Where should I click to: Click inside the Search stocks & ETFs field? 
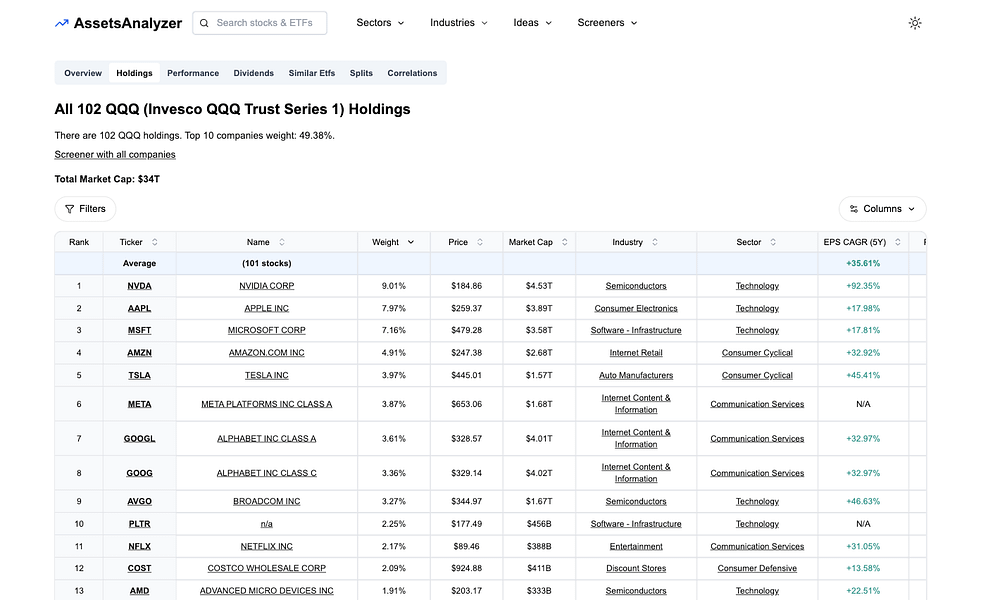point(265,22)
